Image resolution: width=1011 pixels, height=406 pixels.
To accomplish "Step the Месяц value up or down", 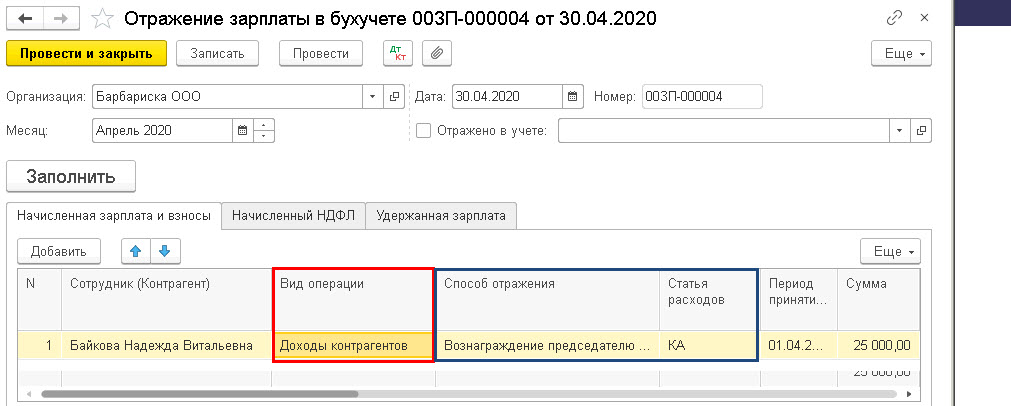I will pos(264,130).
